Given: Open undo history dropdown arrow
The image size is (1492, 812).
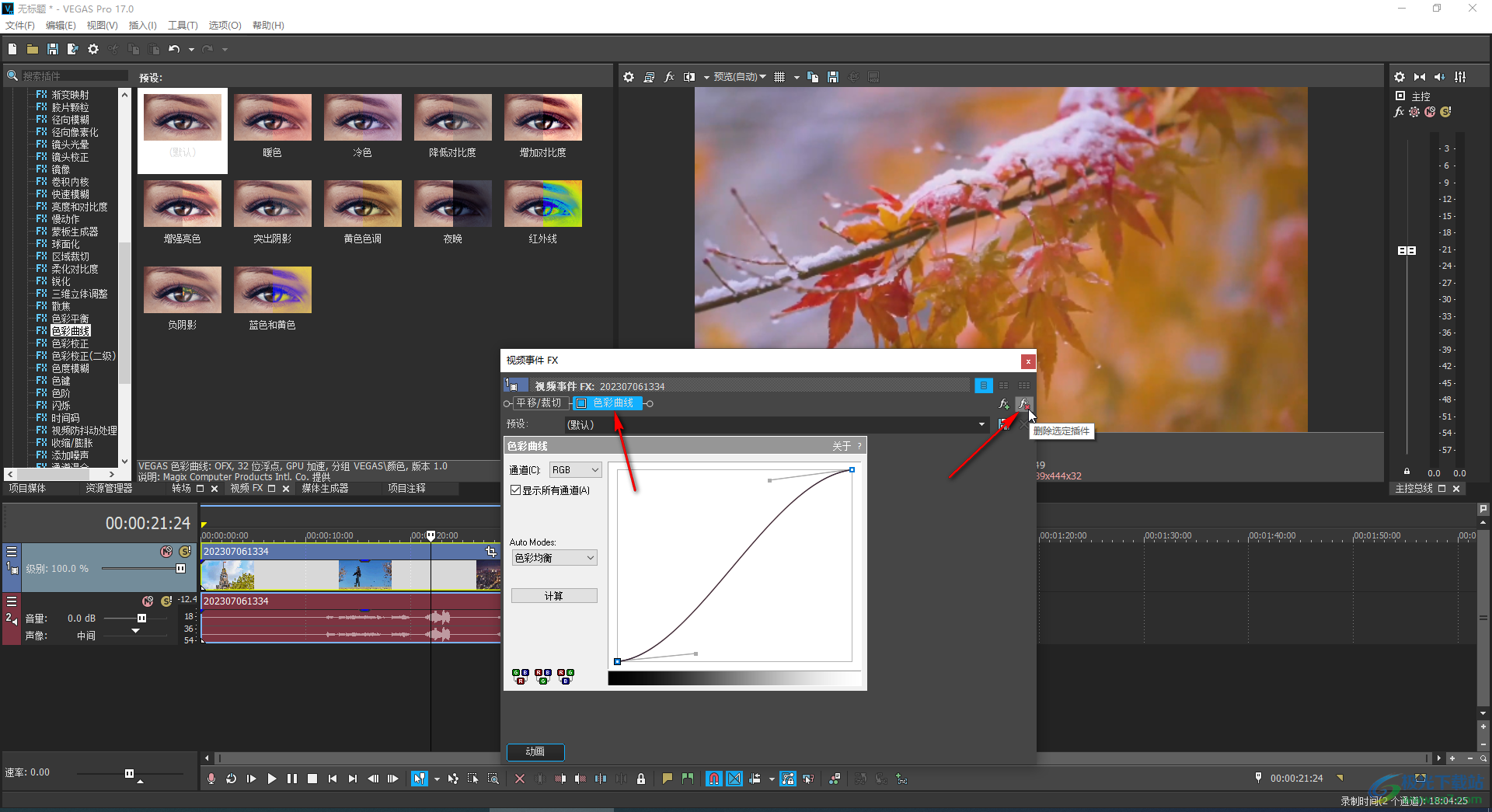Looking at the screenshot, I should pos(191,49).
